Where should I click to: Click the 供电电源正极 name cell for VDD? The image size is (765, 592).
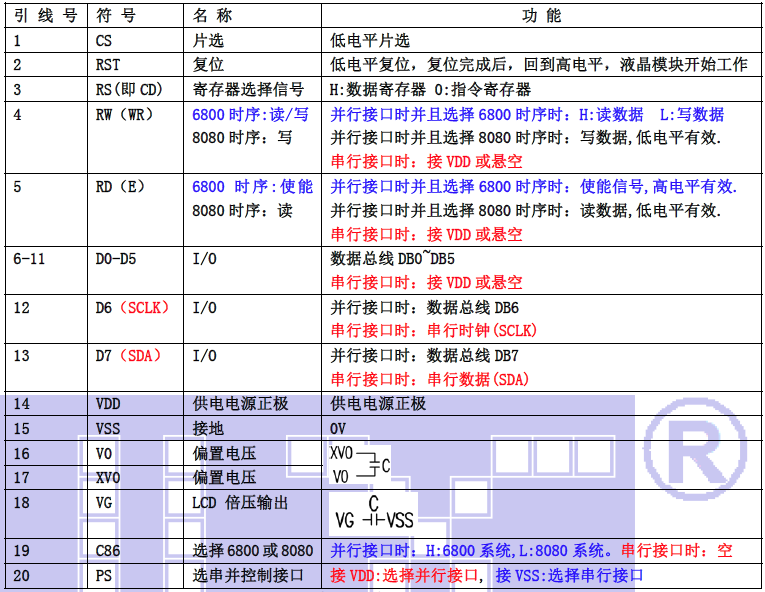click(239, 404)
